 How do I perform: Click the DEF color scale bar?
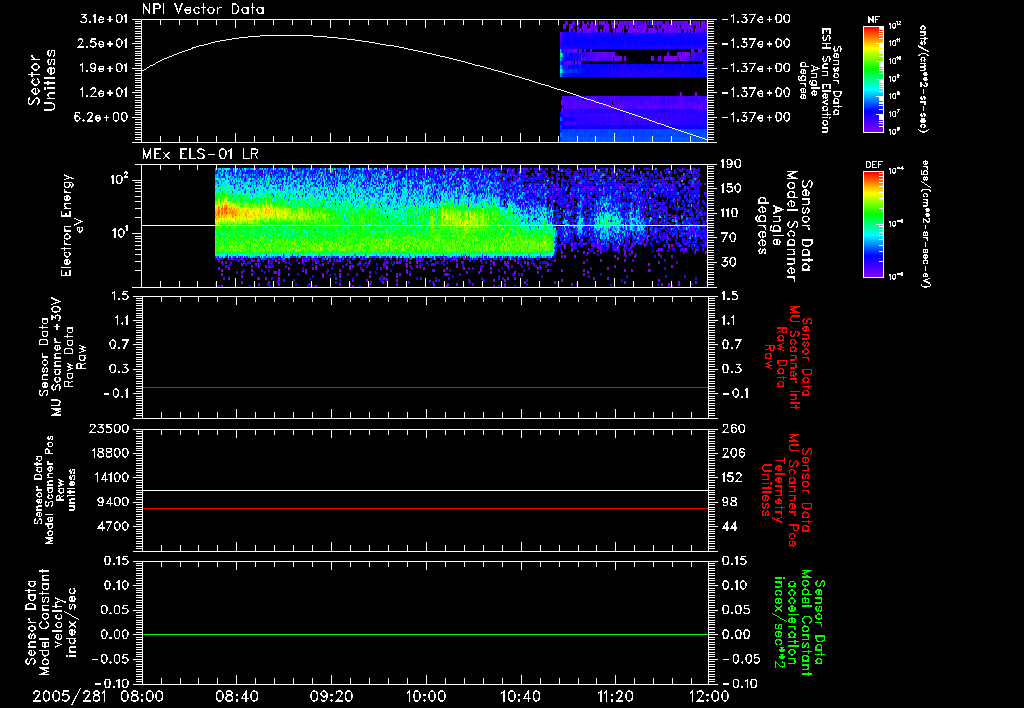pyautogui.click(x=874, y=224)
